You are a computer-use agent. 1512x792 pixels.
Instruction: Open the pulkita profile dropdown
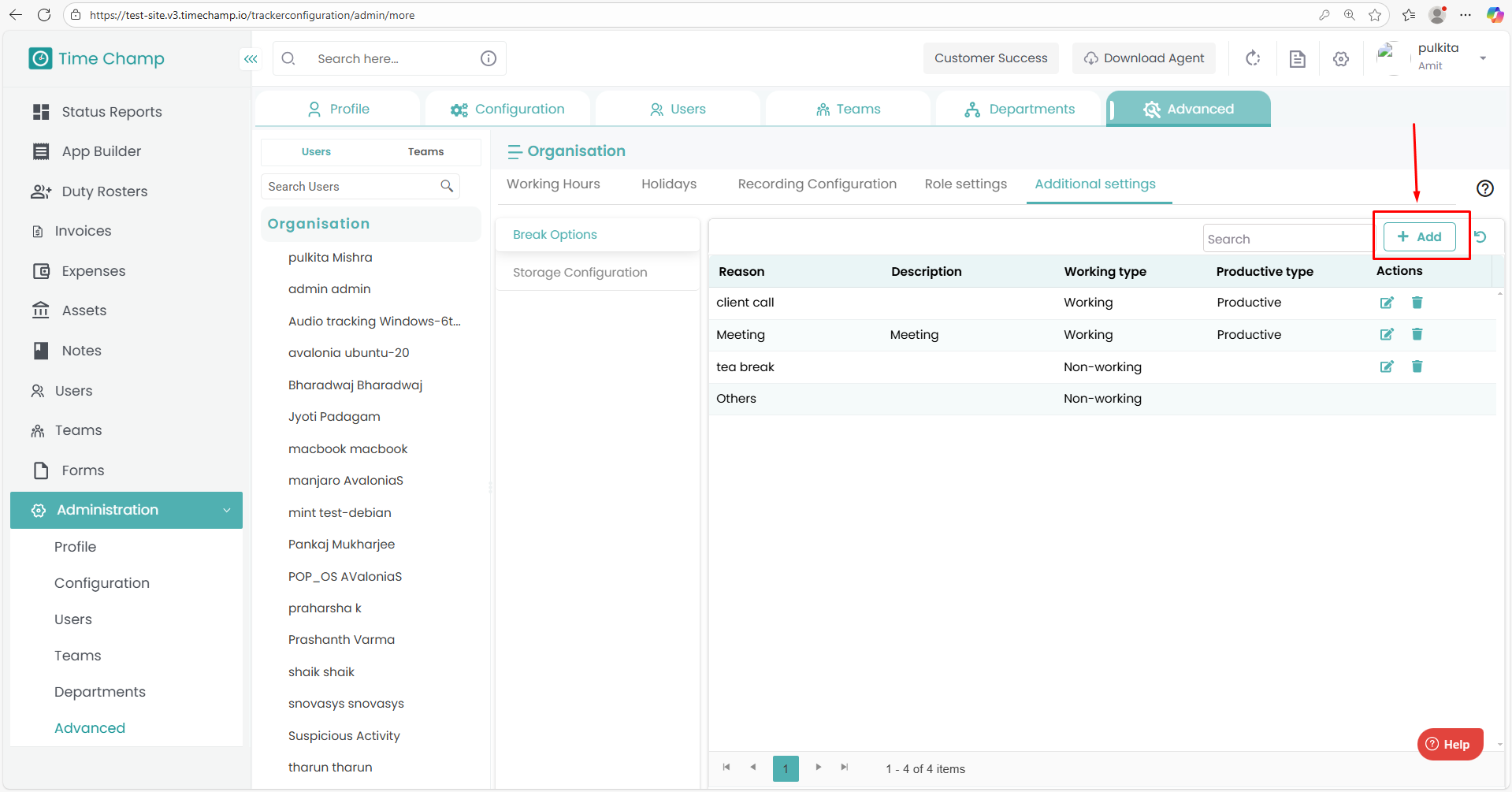pyautogui.click(x=1482, y=58)
